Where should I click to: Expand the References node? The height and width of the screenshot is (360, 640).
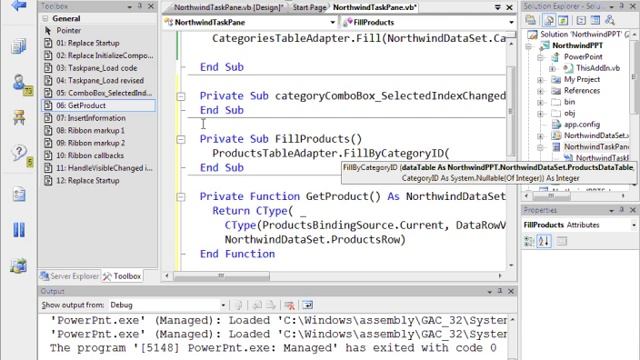click(540, 91)
